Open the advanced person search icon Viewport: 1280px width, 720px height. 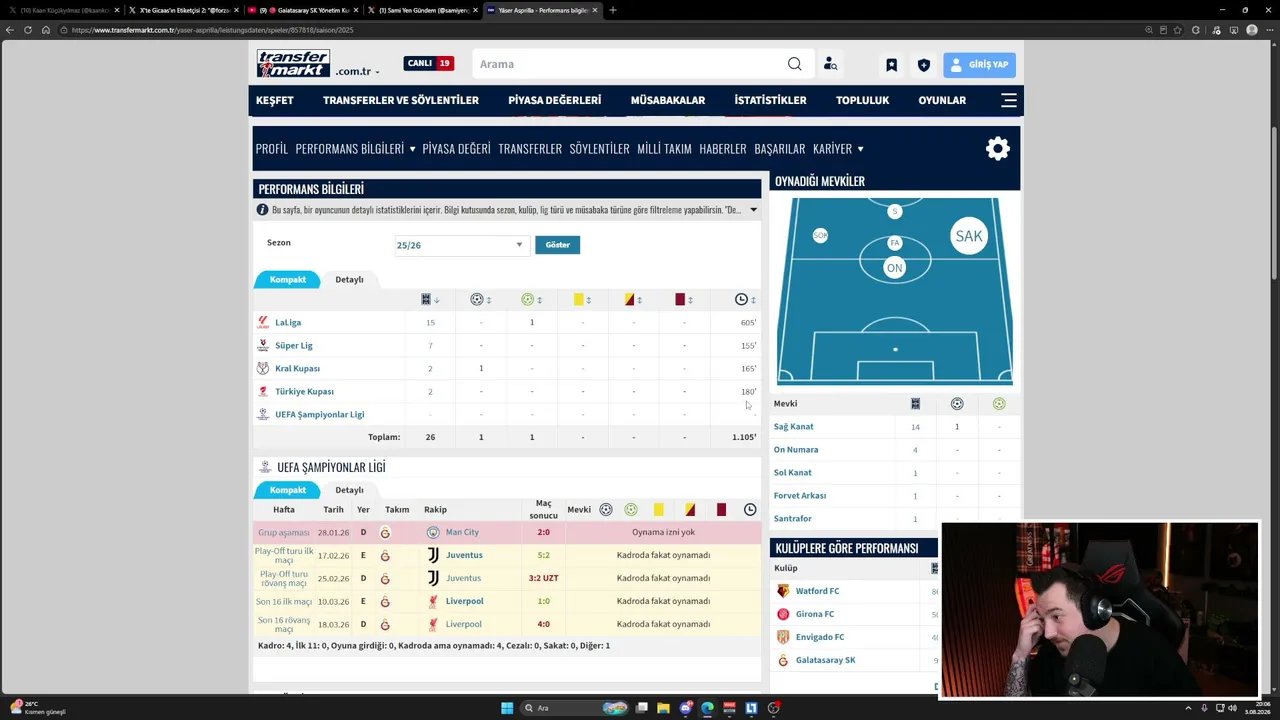tap(830, 64)
